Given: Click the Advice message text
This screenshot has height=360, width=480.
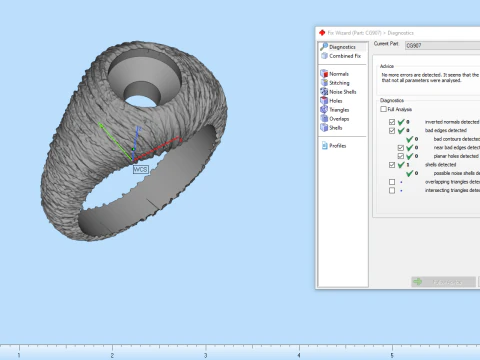Looking at the screenshot, I should (x=430, y=78).
